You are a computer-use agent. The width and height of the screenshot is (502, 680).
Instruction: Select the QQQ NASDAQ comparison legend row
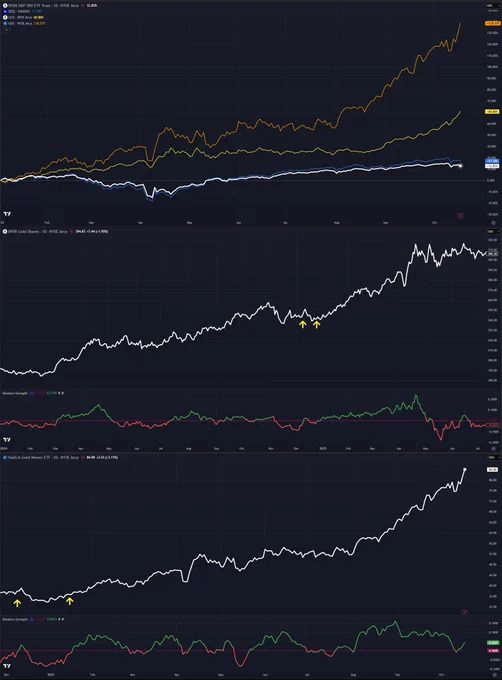(x=22, y=11)
